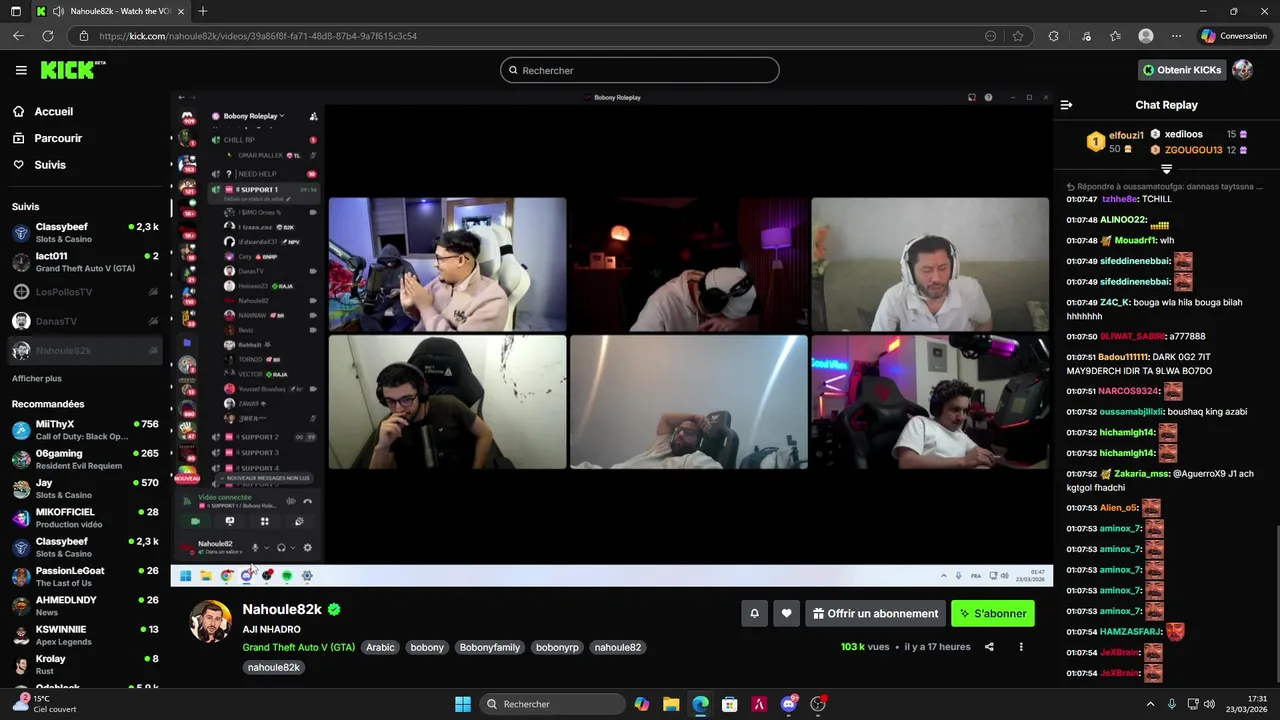Click the Obtenir KICKs button
Image resolution: width=1280 pixels, height=720 pixels.
(x=1182, y=70)
